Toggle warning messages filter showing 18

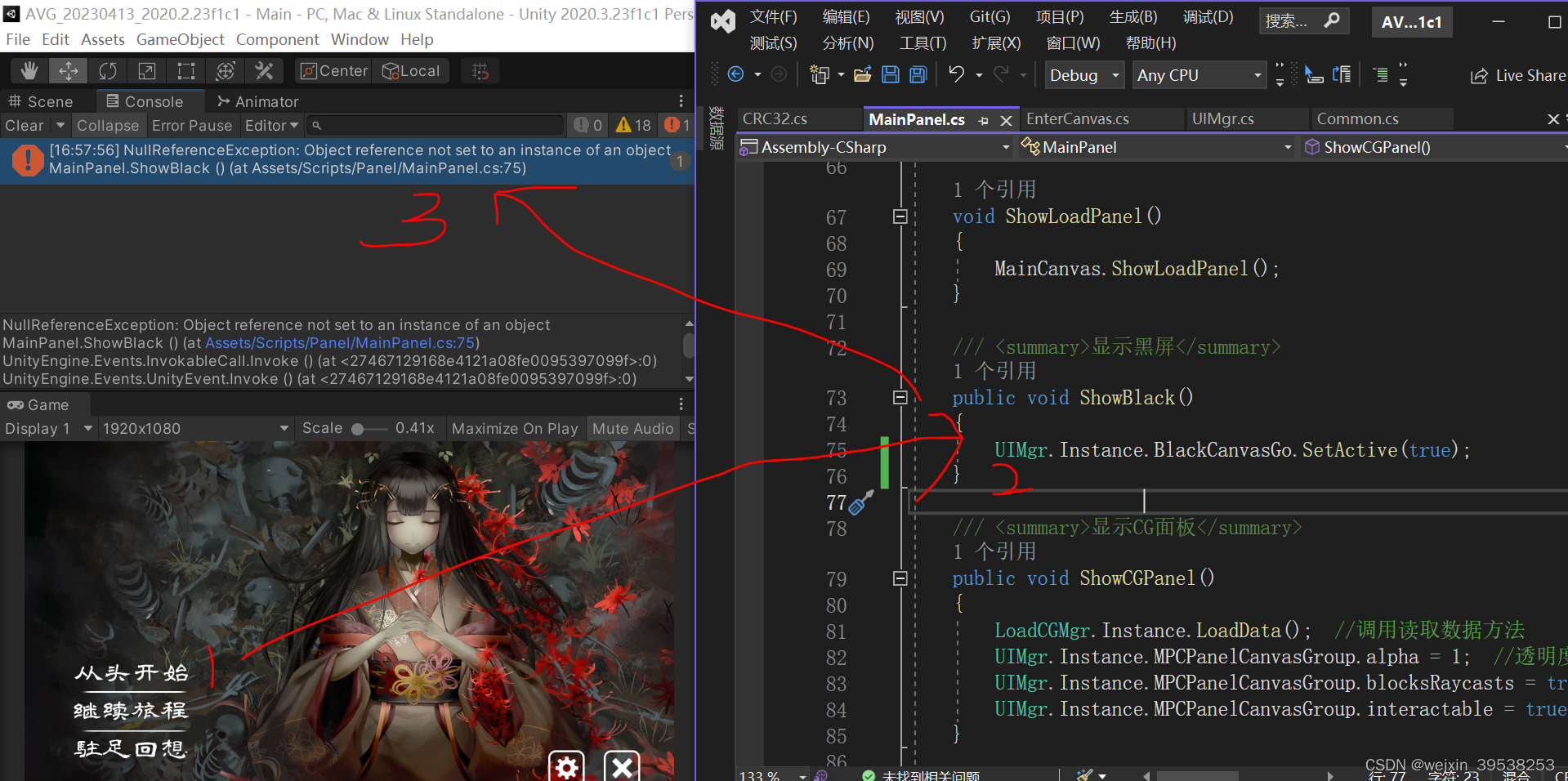[x=634, y=125]
